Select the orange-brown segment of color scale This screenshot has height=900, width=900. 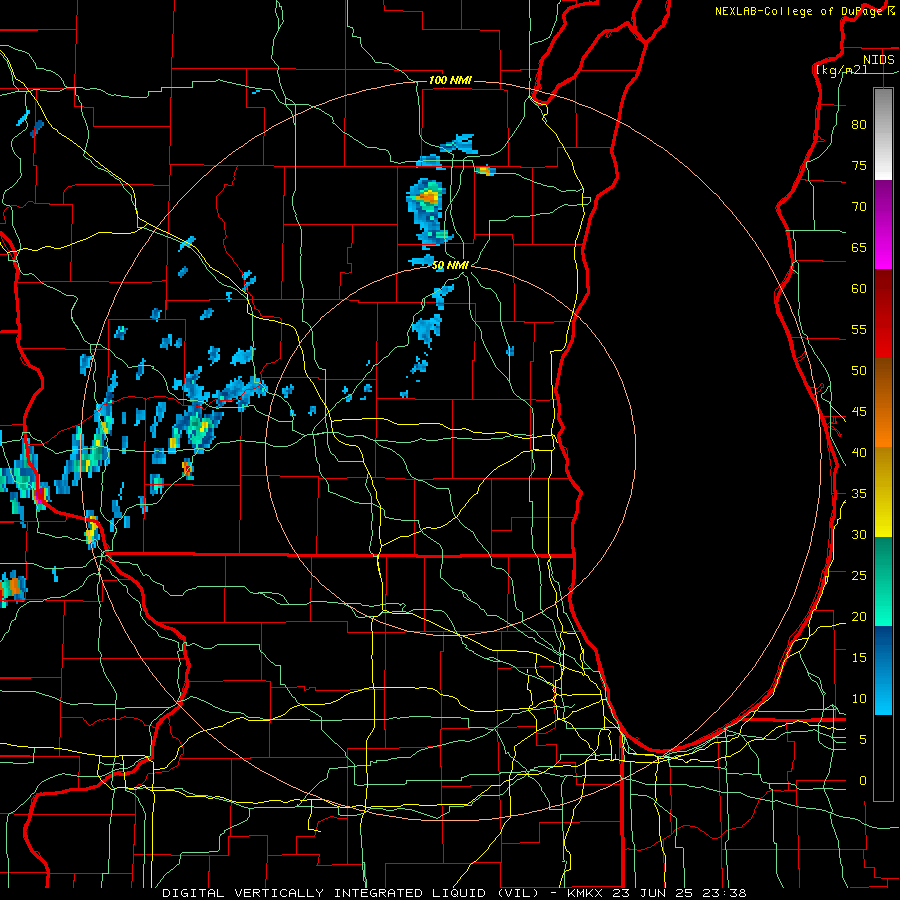point(883,403)
